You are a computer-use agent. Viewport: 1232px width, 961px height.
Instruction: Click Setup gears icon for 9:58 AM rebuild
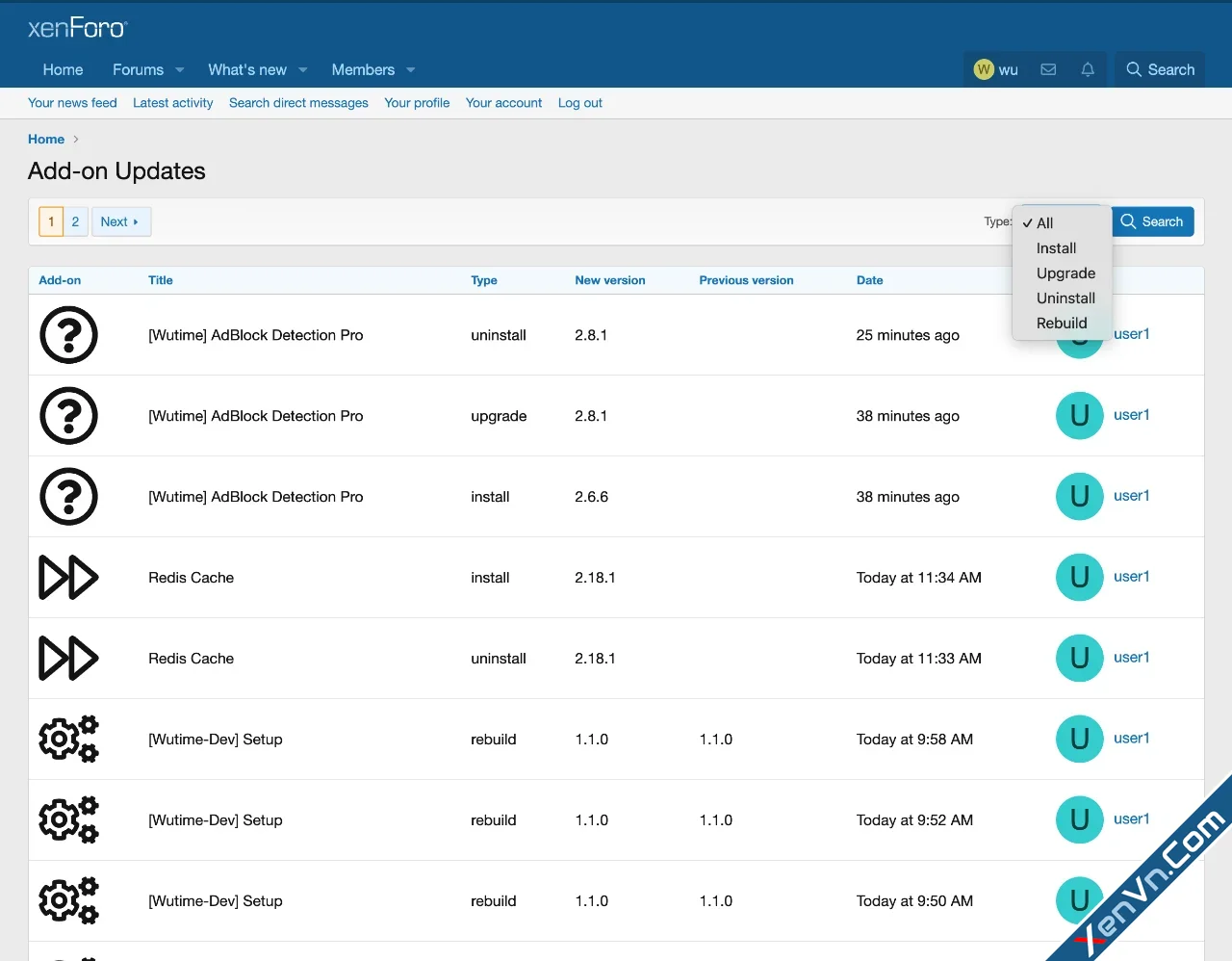click(x=68, y=740)
